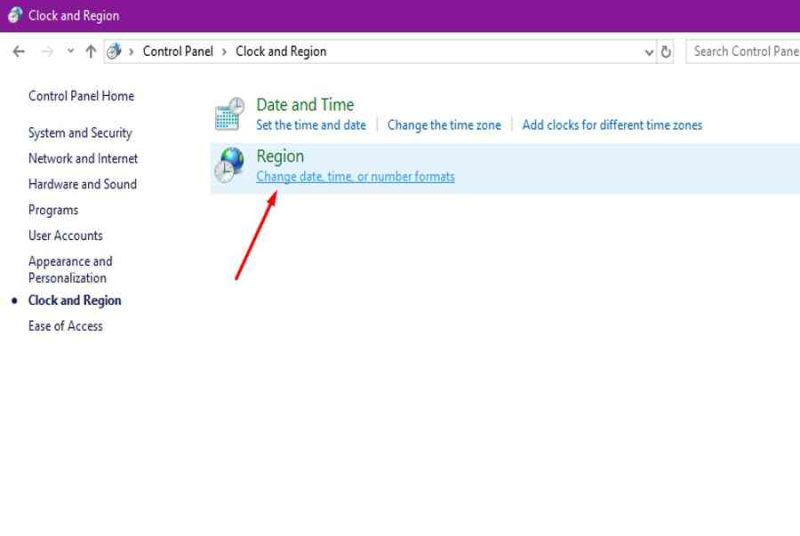This screenshot has height=536, width=800.
Task: Open Programs category
Action: pyautogui.click(x=54, y=210)
